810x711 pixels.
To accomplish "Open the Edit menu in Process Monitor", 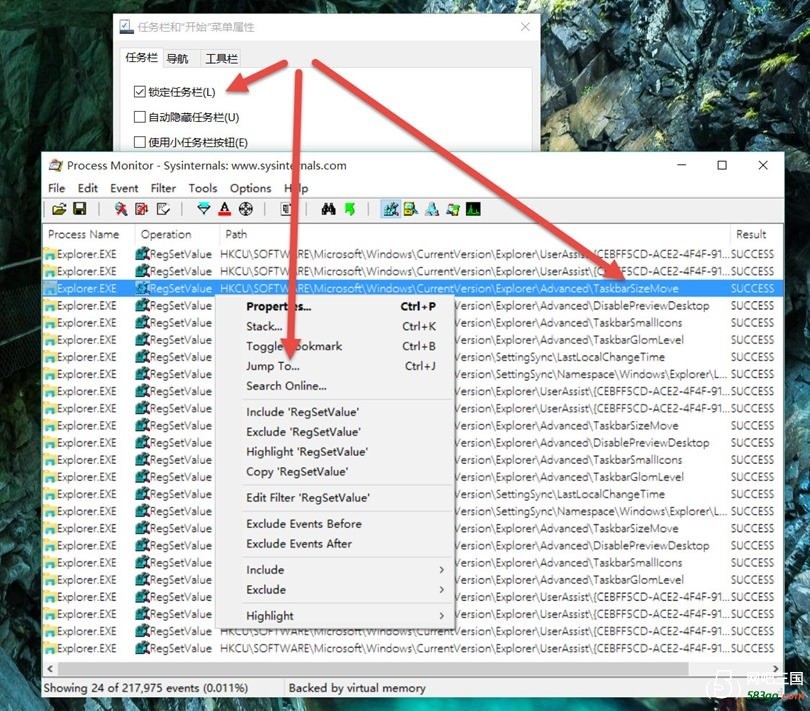I will tap(88, 188).
